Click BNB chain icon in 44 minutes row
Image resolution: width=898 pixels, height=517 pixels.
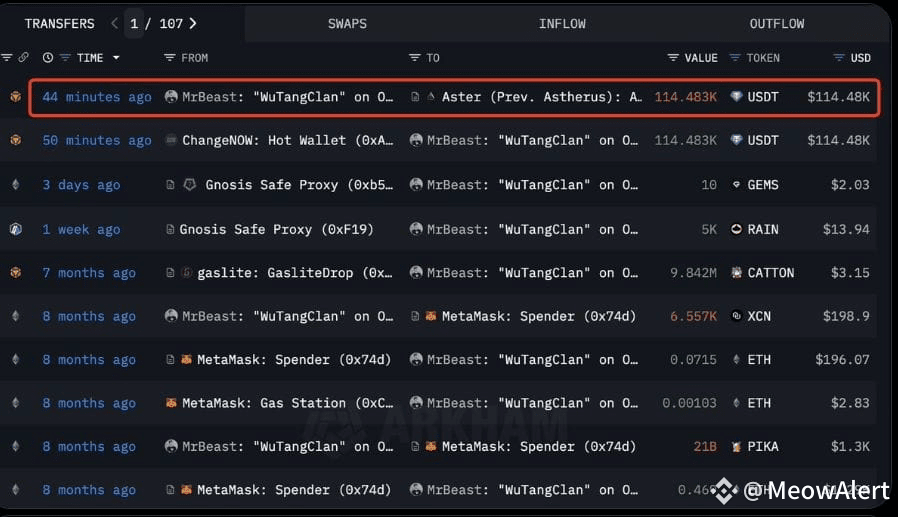pos(15,97)
